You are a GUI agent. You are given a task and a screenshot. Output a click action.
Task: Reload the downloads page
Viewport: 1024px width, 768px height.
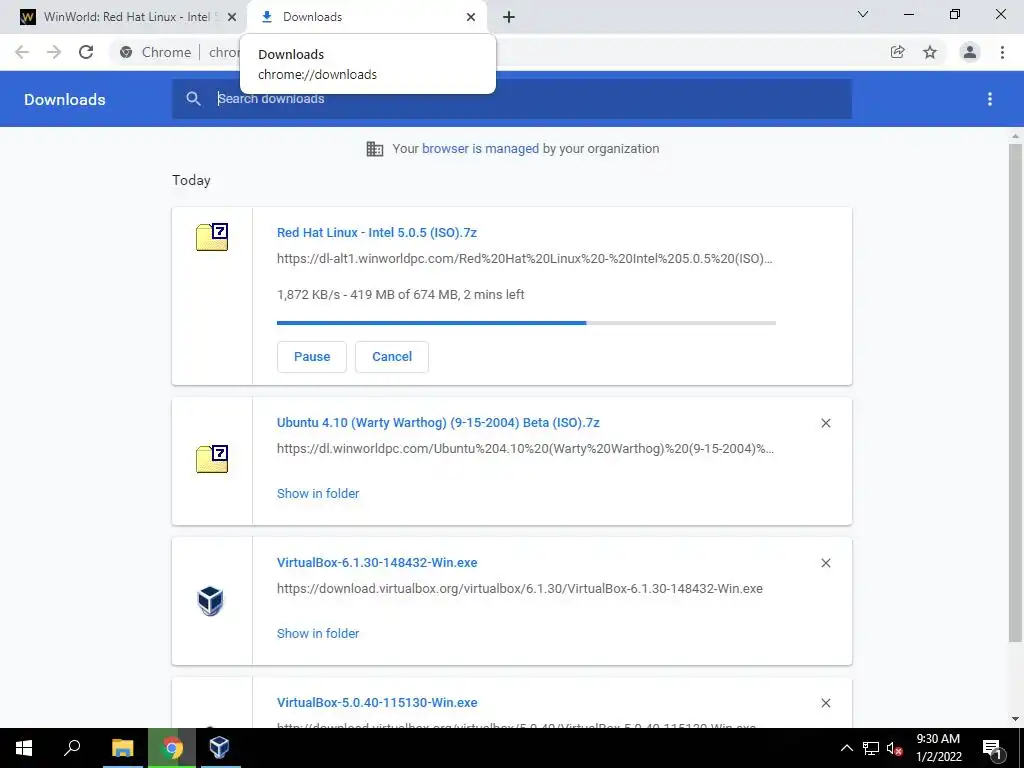(86, 52)
